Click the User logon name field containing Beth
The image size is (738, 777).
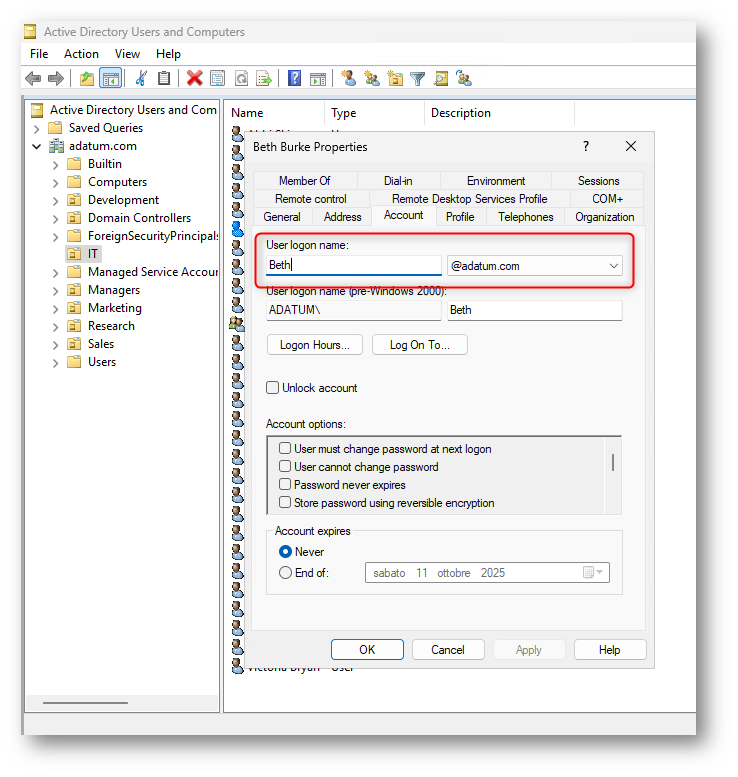(353, 265)
